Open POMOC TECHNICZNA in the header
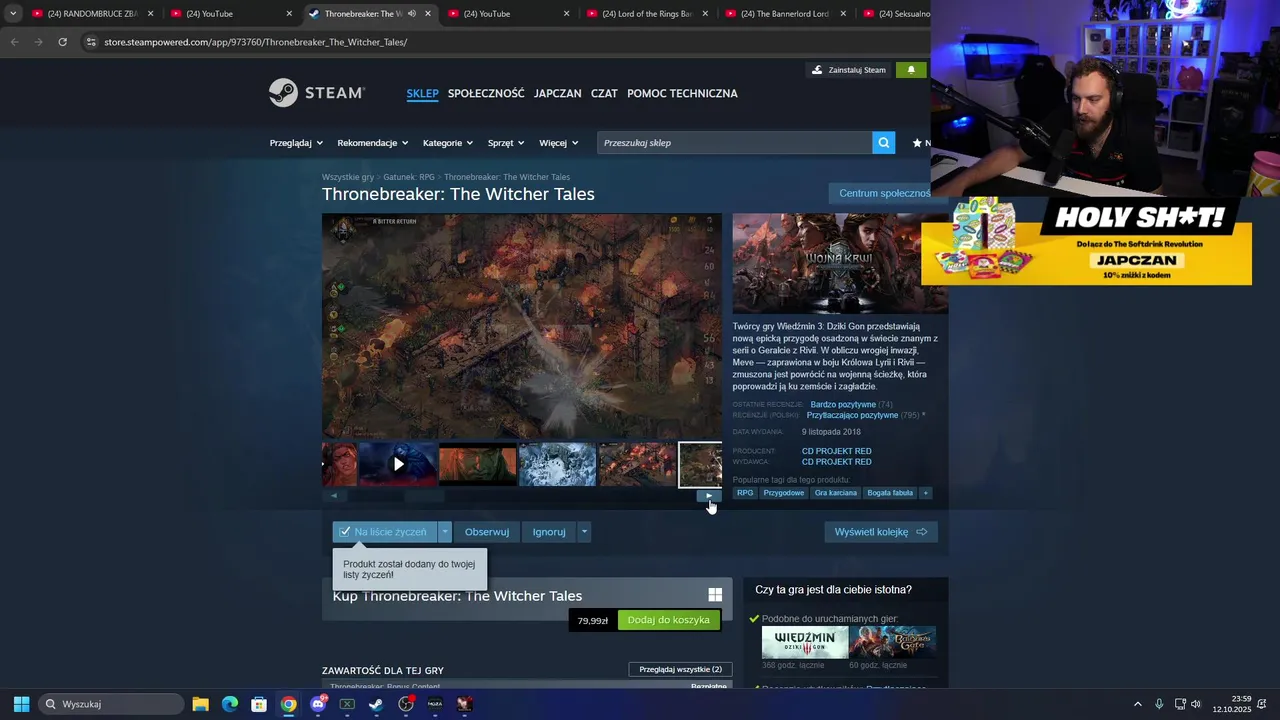 [x=682, y=93]
